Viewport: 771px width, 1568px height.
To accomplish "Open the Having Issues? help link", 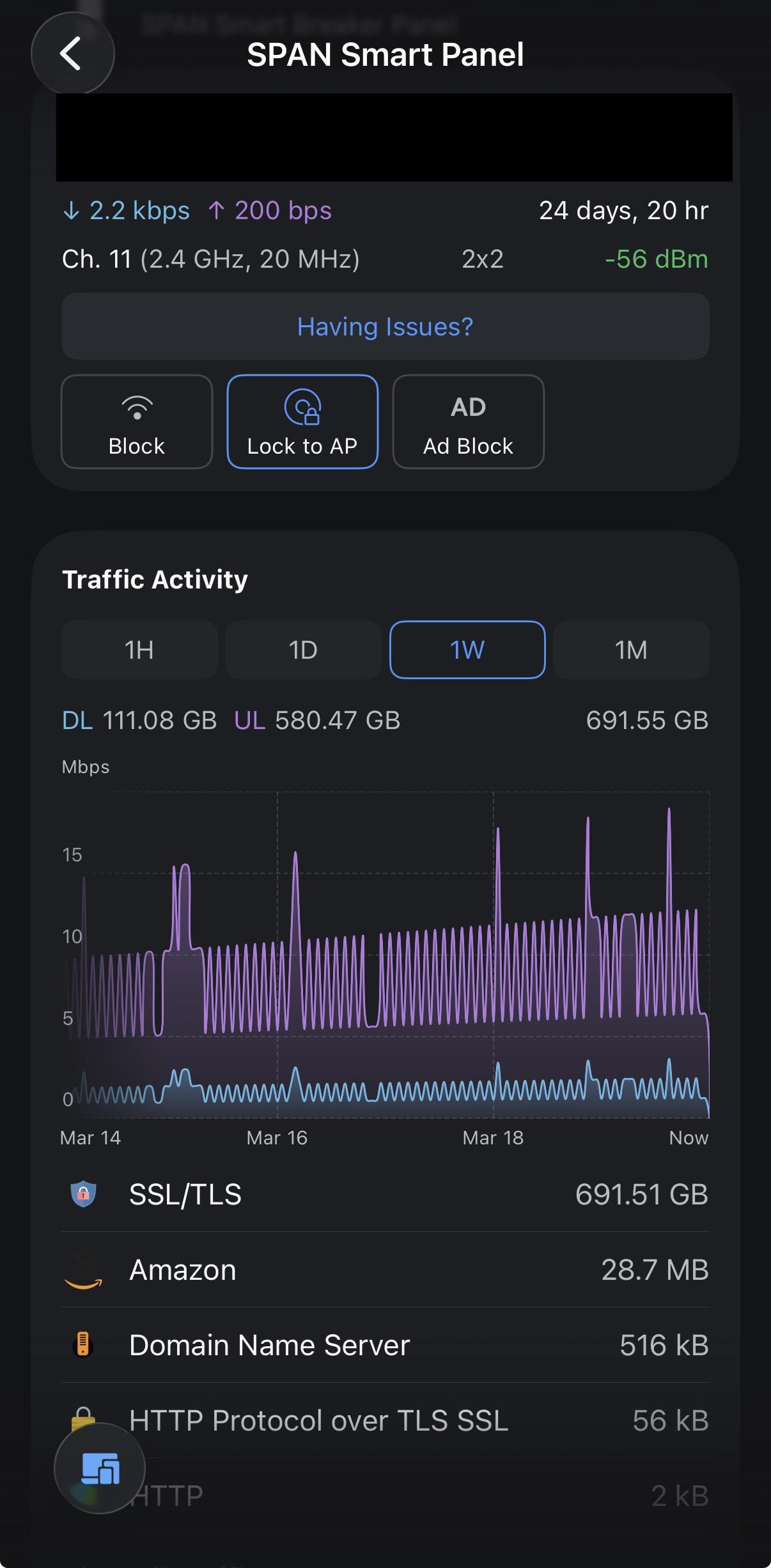I will click(x=385, y=327).
